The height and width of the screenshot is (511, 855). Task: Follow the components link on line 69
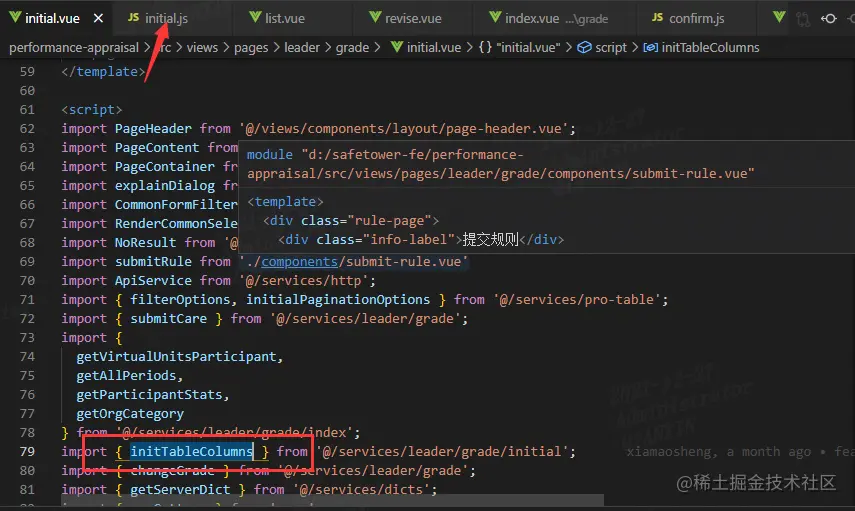pyautogui.click(x=299, y=262)
